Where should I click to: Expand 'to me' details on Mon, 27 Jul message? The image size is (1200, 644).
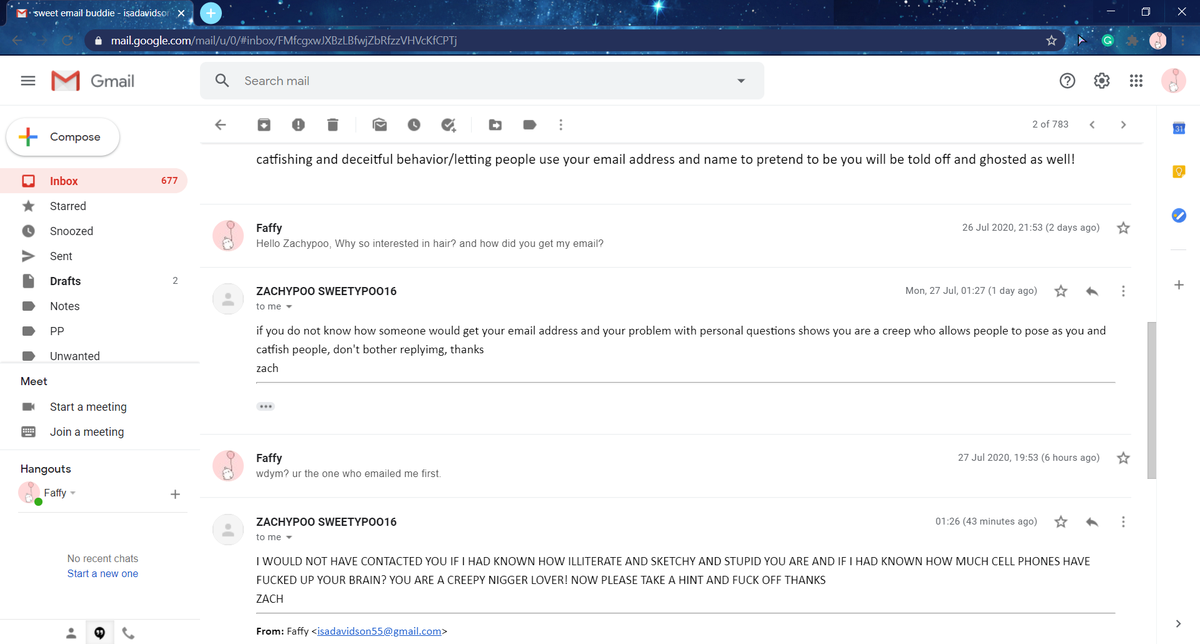click(289, 307)
